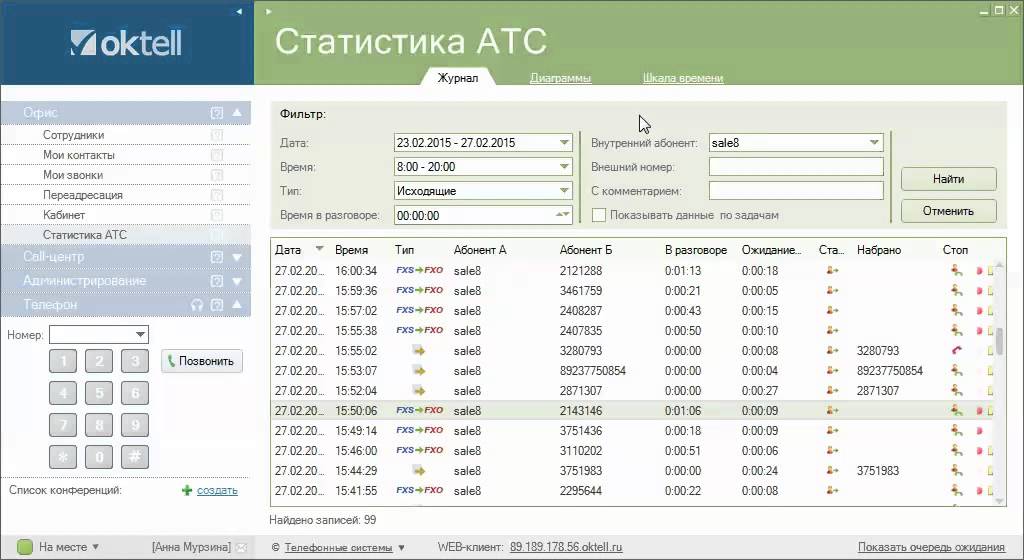Open the Тип call-type dropdown

(564, 191)
